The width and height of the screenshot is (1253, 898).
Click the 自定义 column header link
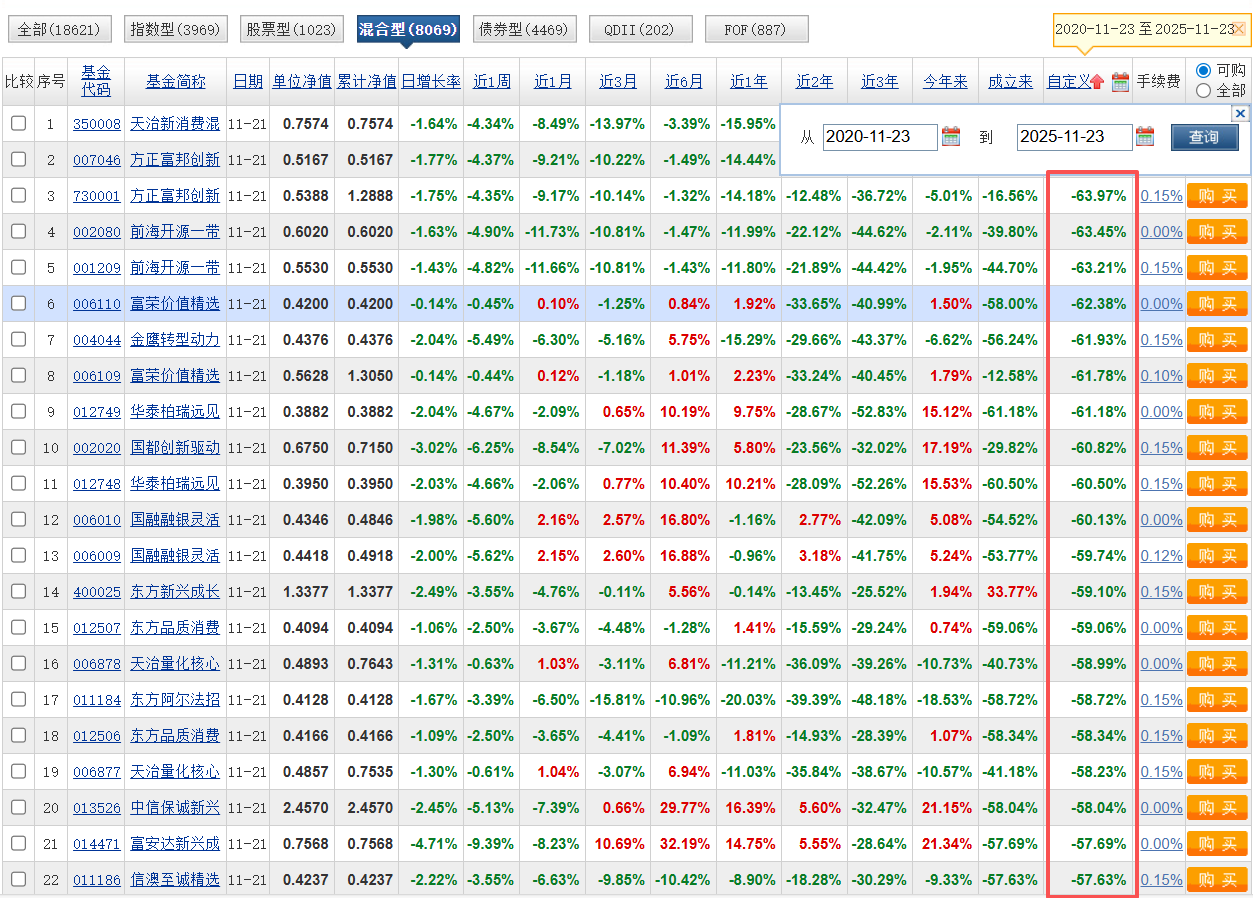[1068, 81]
